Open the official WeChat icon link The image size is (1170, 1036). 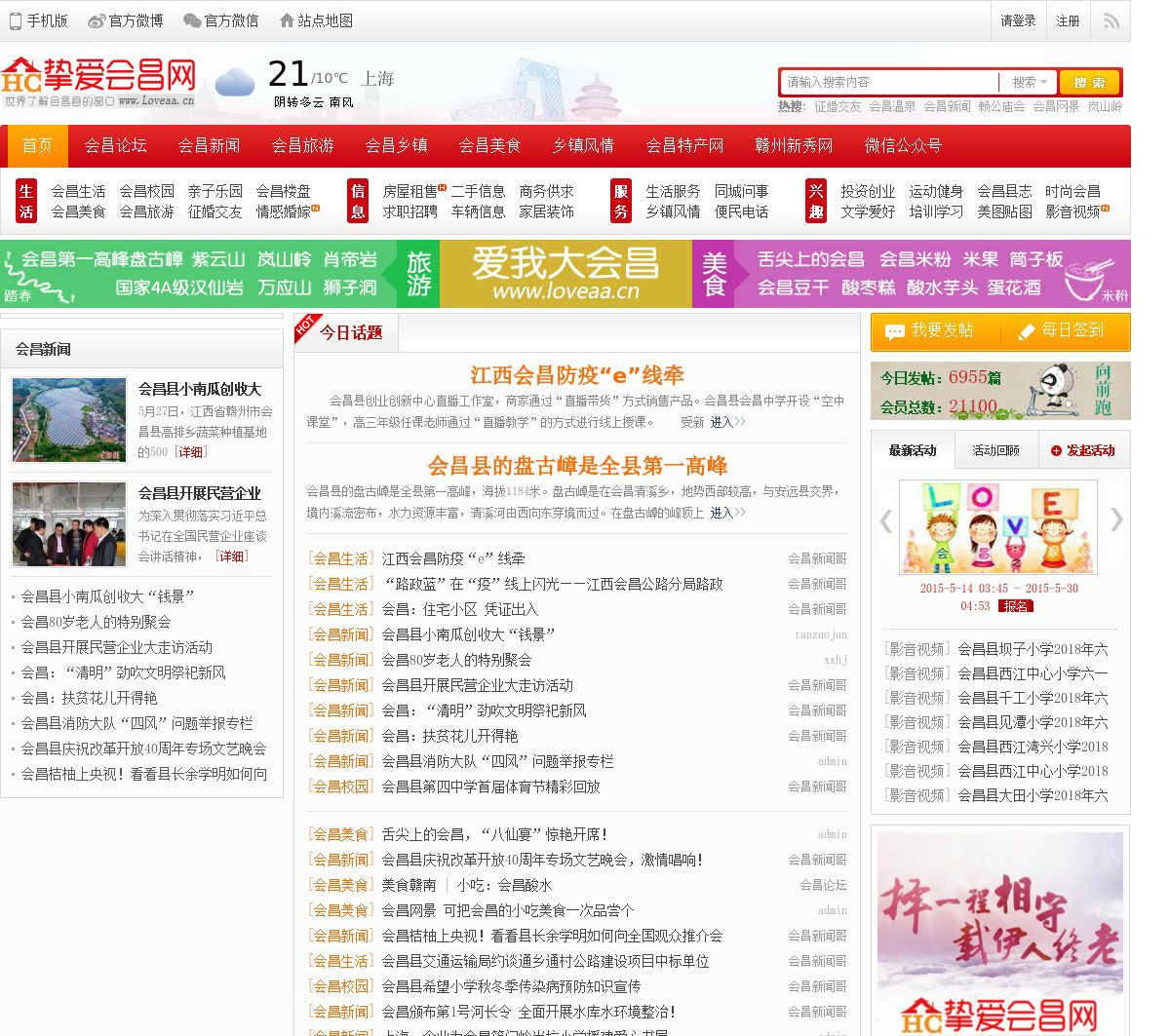(x=192, y=20)
